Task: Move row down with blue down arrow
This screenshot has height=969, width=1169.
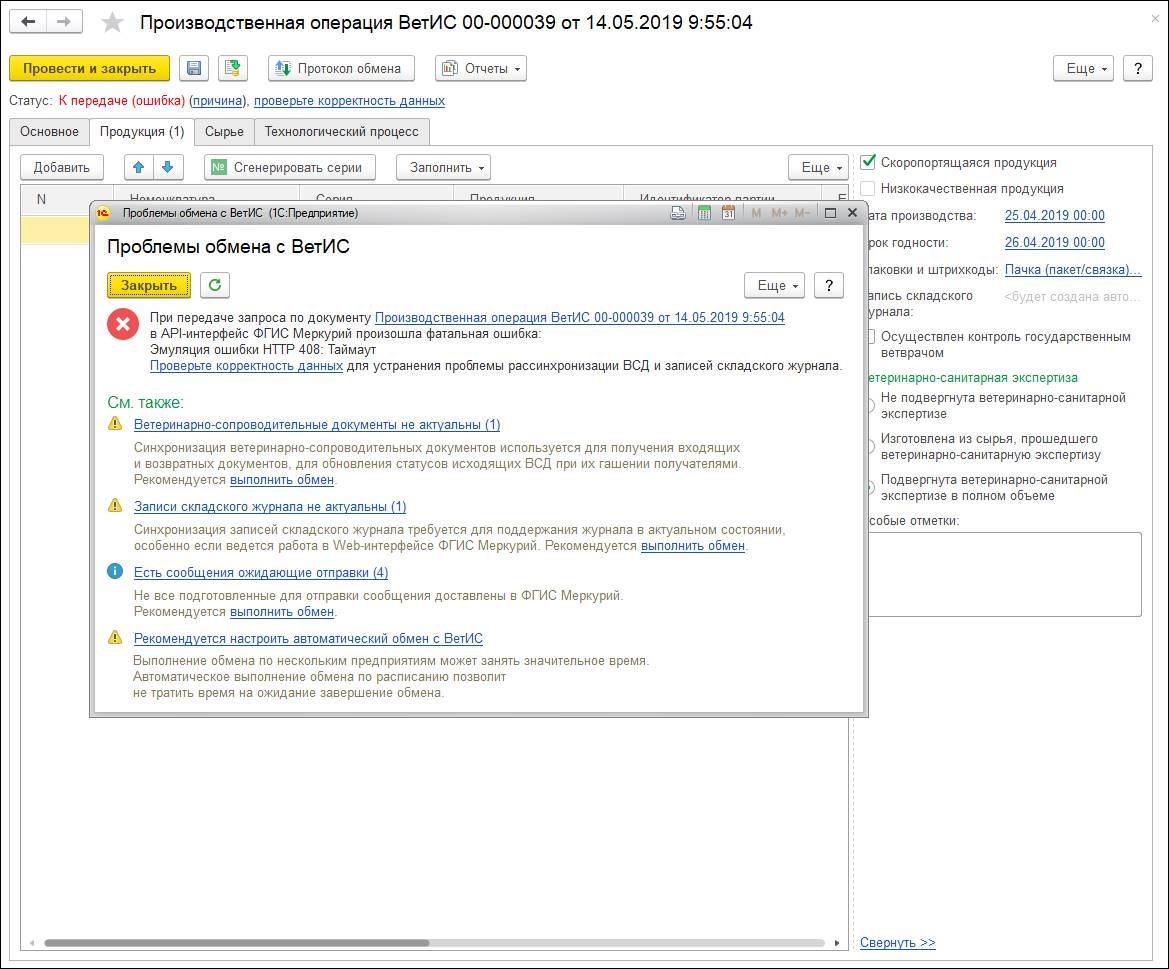Action: [168, 167]
